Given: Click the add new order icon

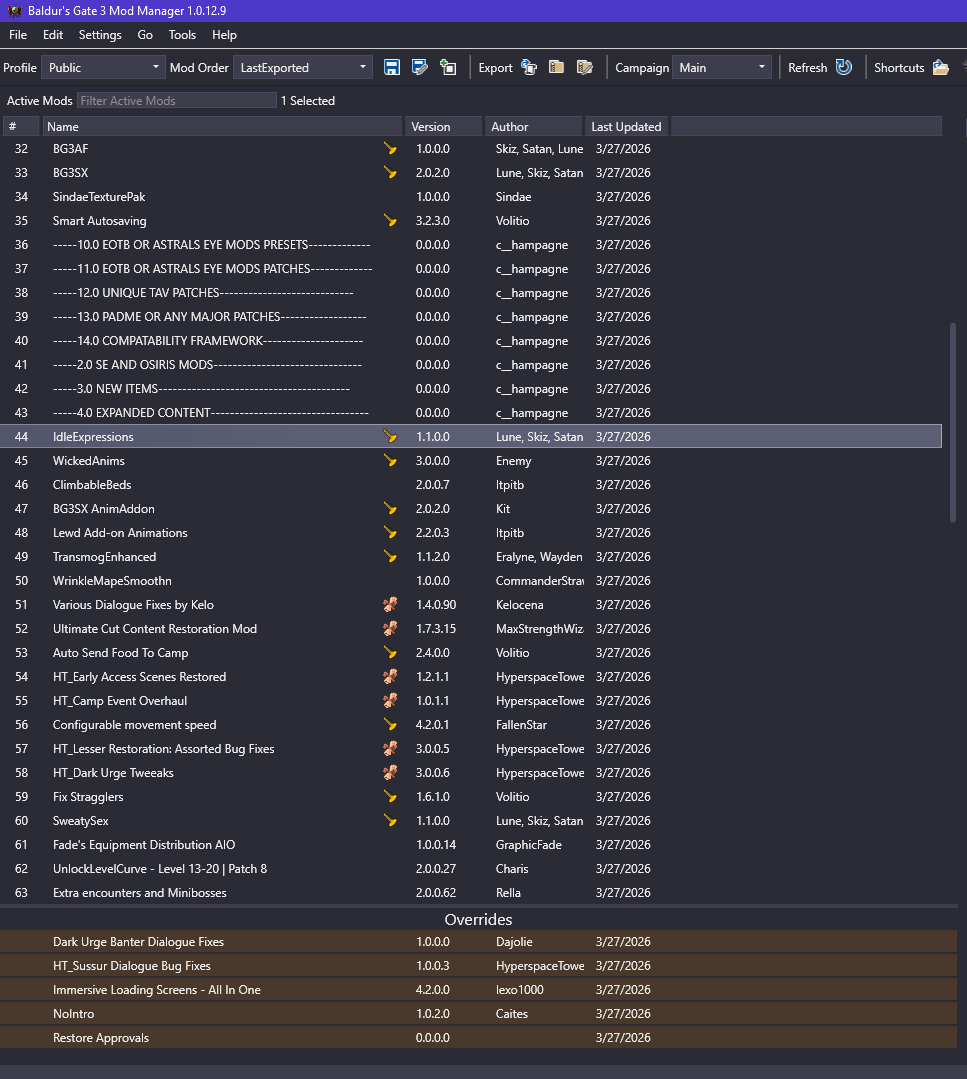Looking at the screenshot, I should pos(448,67).
